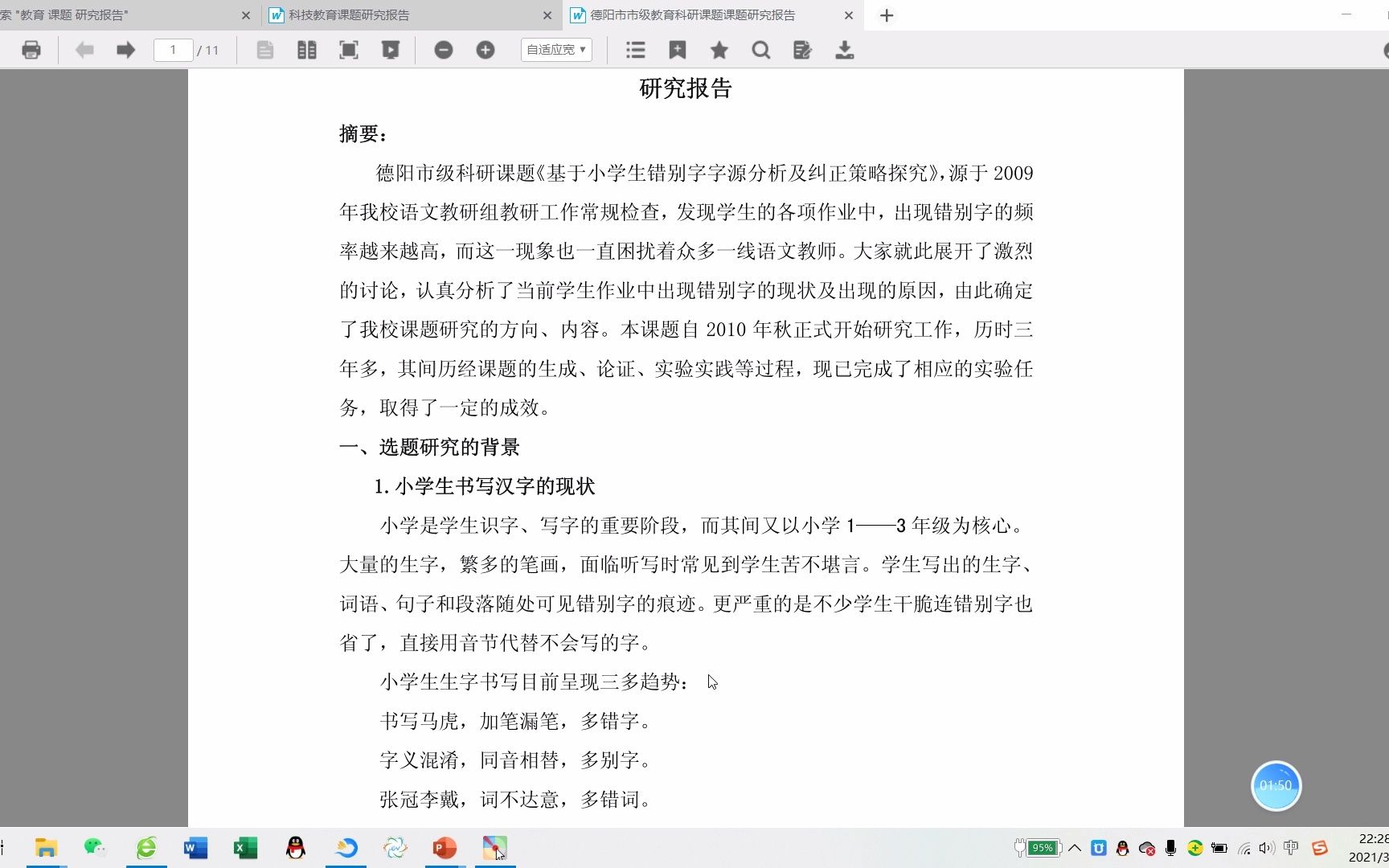This screenshot has height=868, width=1389.
Task: Edit the page number input field
Action: point(173,49)
